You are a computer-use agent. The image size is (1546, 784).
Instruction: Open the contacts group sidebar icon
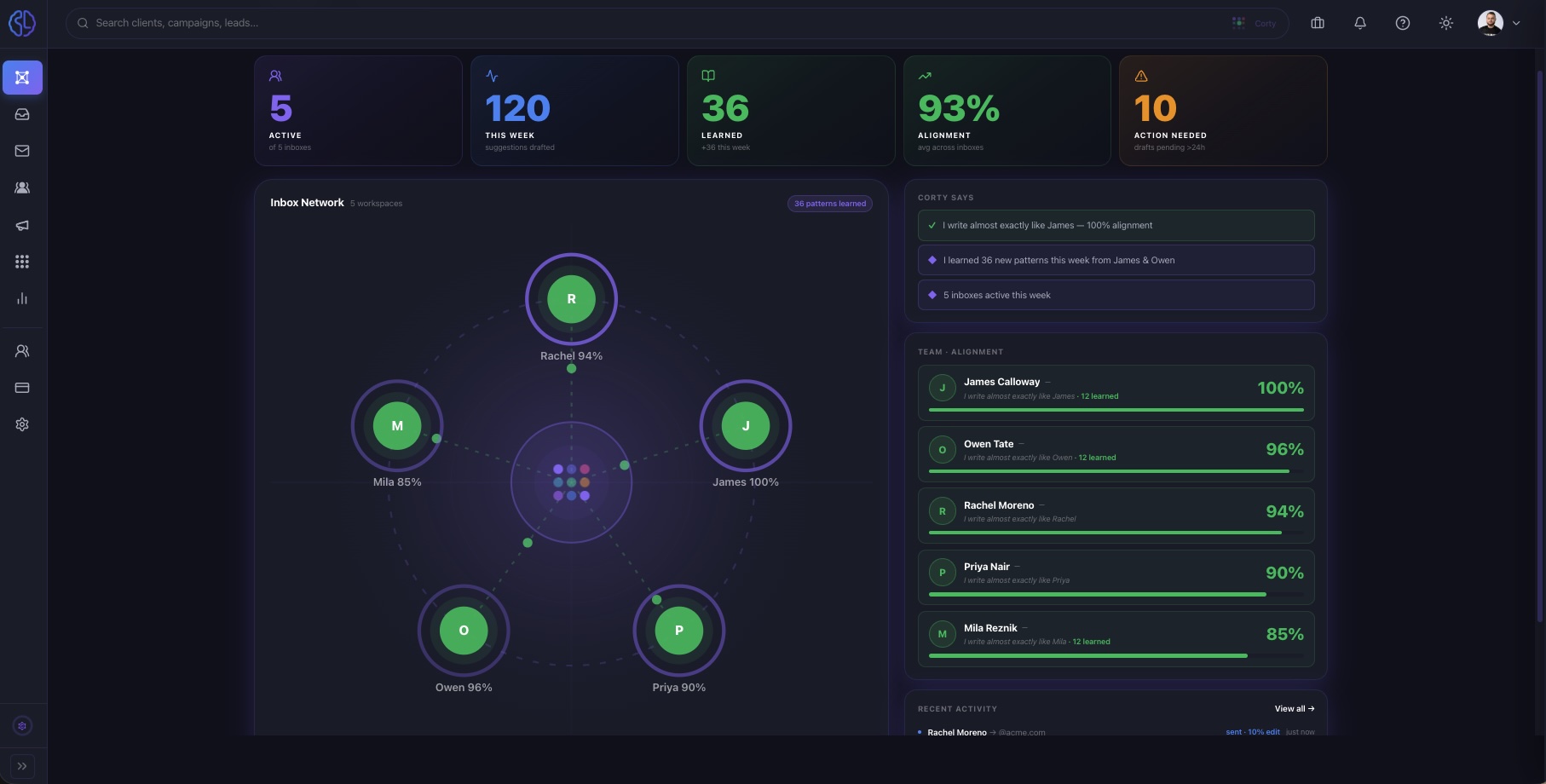tap(22, 187)
